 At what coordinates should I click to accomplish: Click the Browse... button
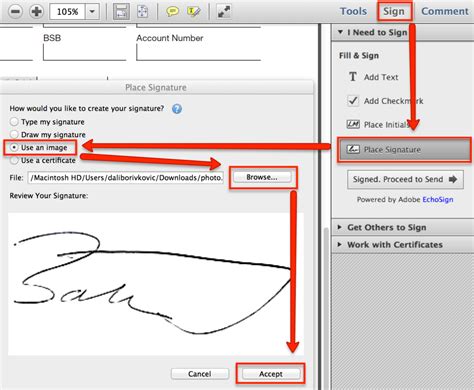click(x=262, y=177)
